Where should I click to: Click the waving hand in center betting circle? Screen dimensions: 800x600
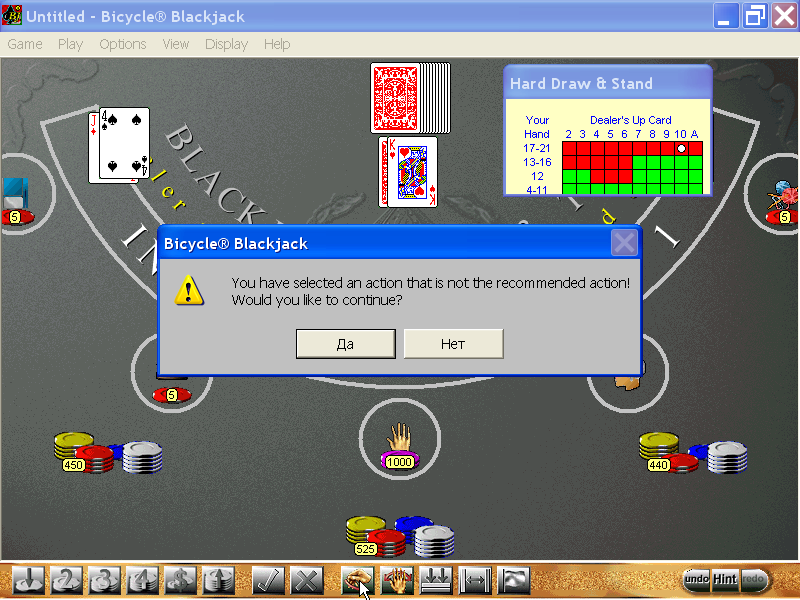point(399,437)
